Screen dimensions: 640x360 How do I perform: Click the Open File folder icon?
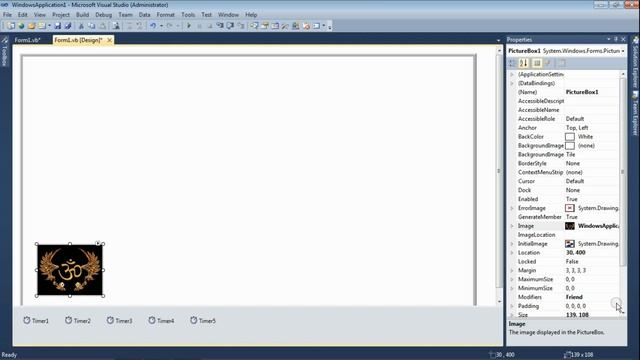[x=31, y=26]
